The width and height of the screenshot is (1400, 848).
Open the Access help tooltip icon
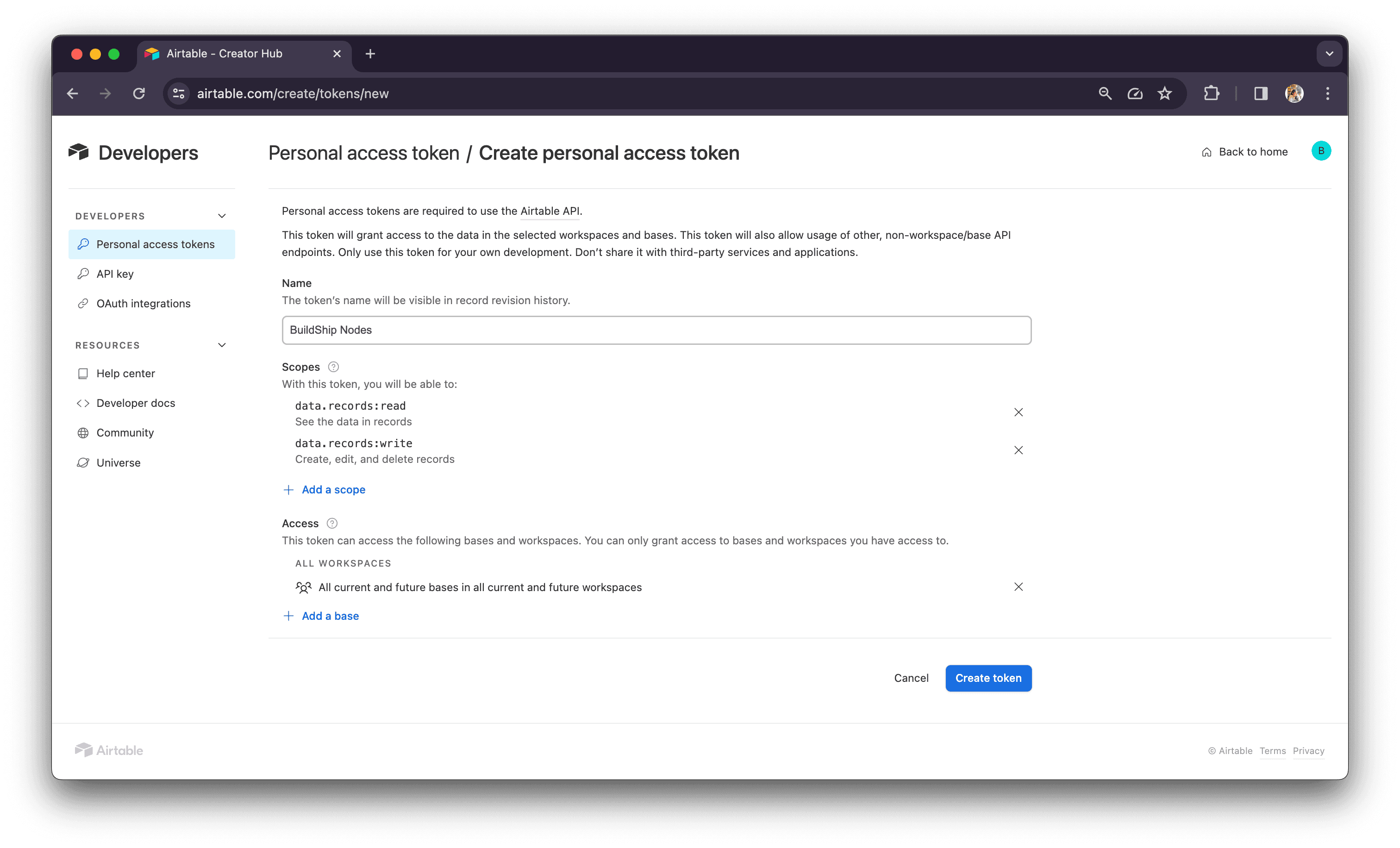pos(332,523)
